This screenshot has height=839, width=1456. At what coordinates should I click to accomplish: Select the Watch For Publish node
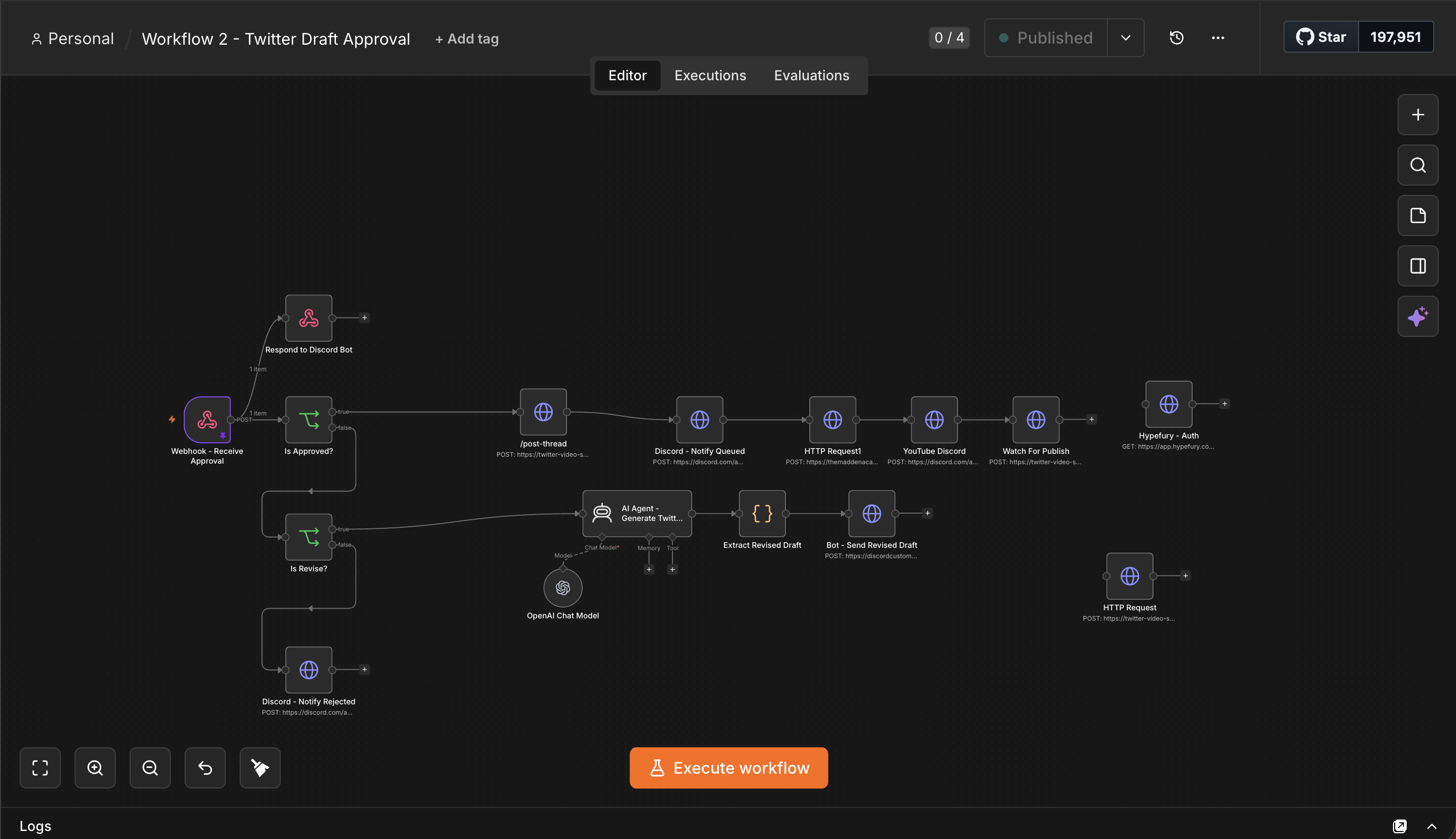(x=1036, y=420)
